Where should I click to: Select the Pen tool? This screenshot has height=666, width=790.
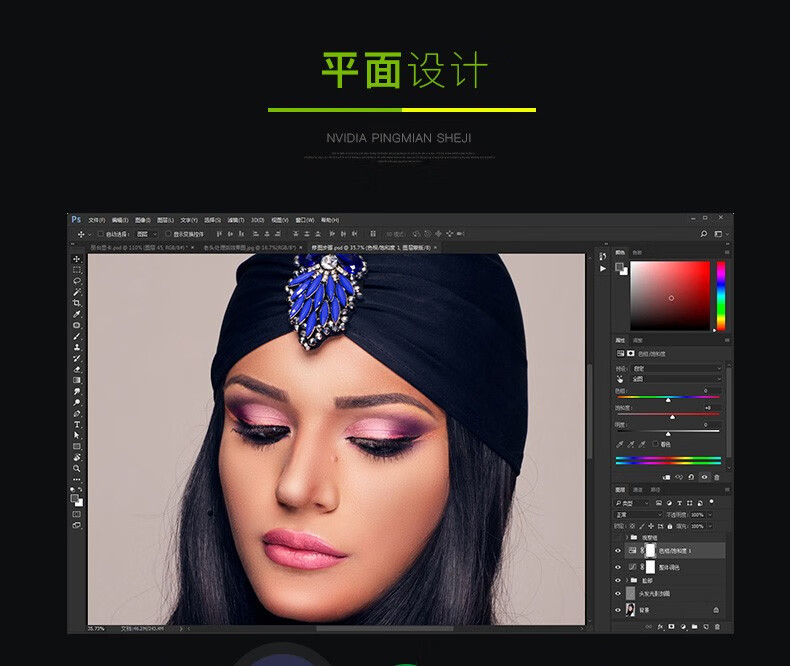77,414
